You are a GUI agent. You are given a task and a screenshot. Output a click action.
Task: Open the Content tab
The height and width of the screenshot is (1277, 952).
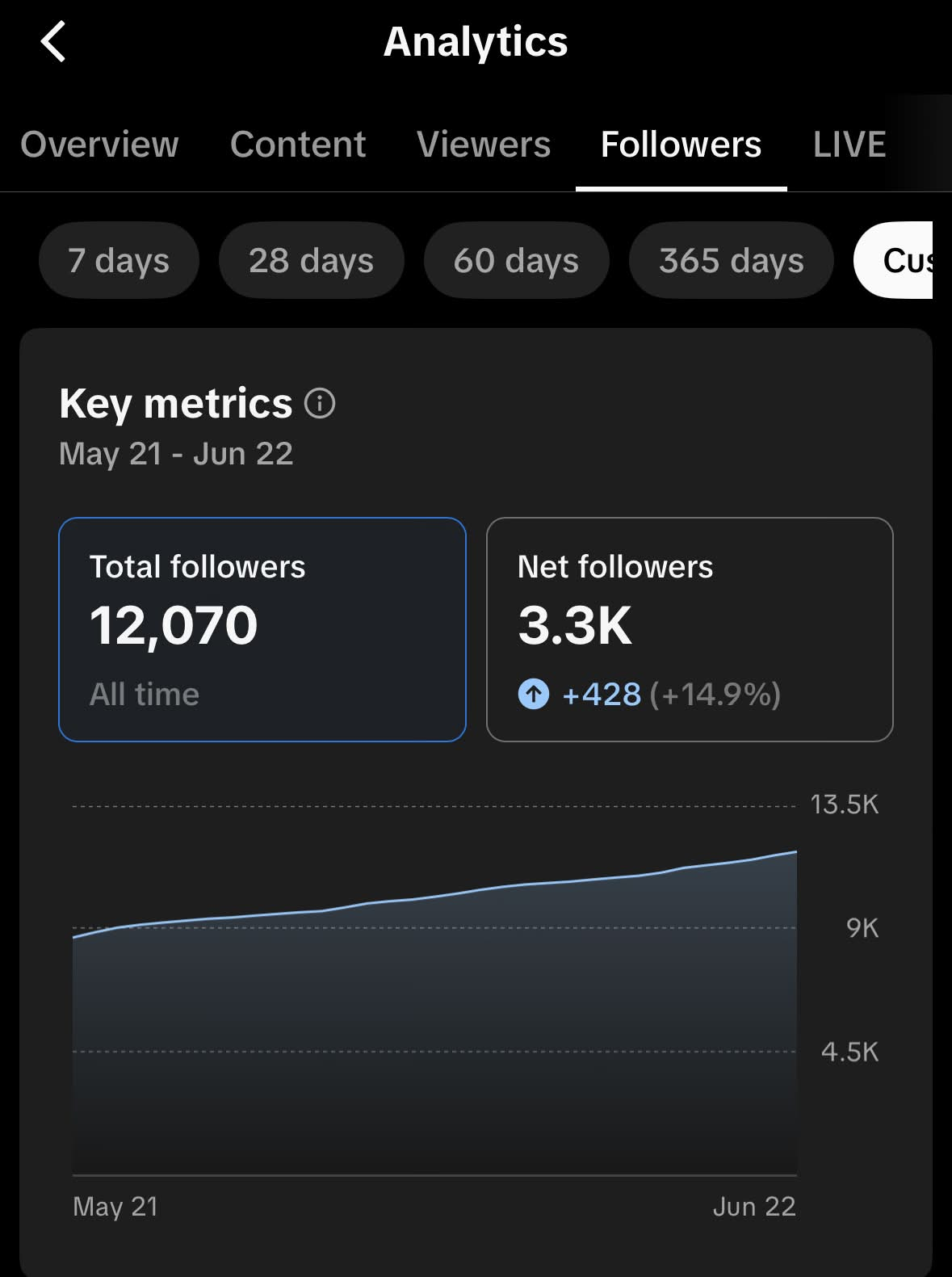coord(298,145)
